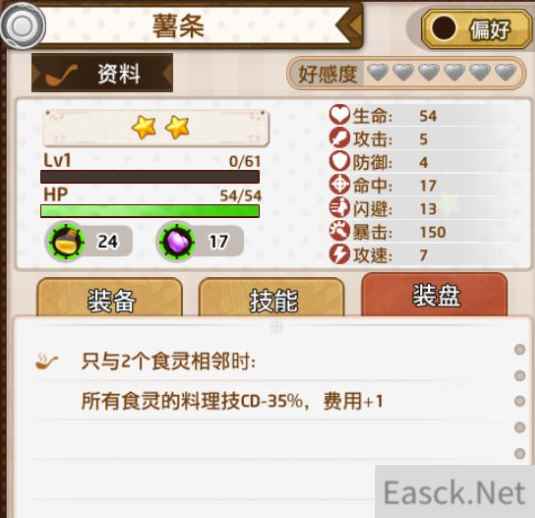Switch to the 技能 tab

click(272, 298)
